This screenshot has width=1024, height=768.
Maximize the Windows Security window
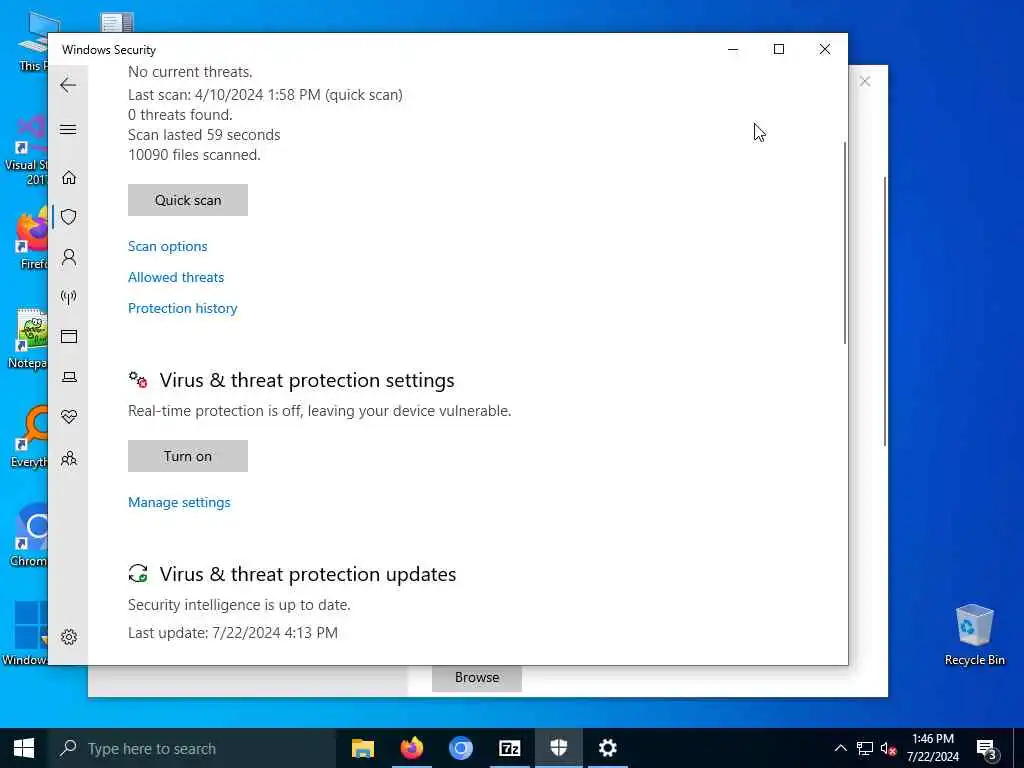pyautogui.click(x=778, y=50)
